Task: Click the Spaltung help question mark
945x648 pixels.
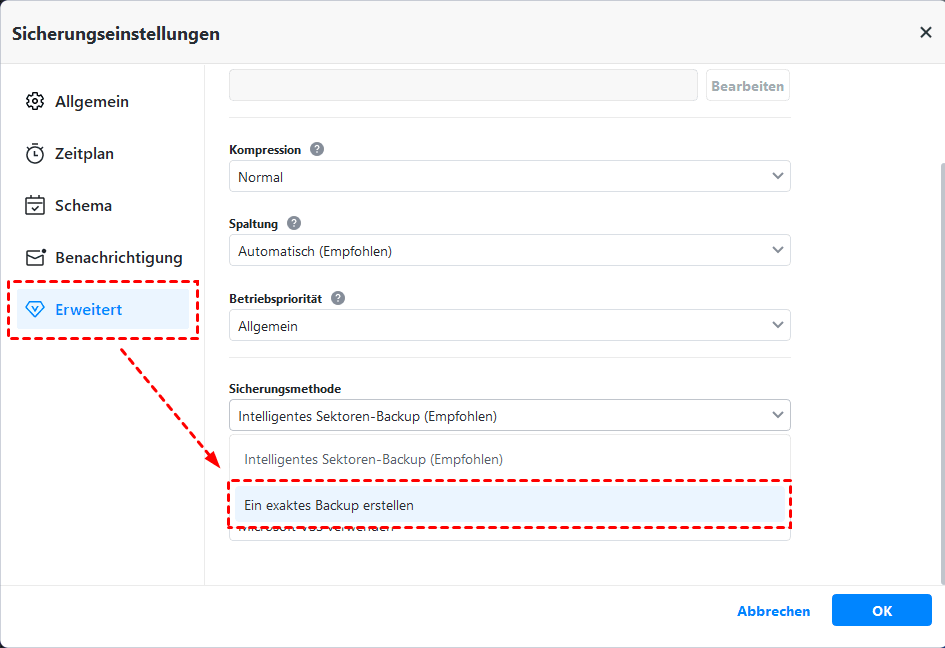Action: [x=294, y=223]
